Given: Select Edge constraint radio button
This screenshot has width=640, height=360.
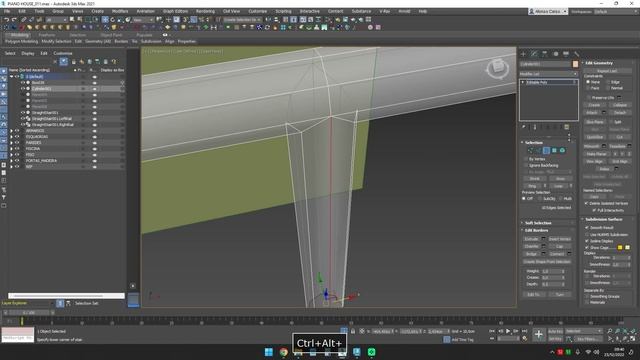Looking at the screenshot, I should [608, 82].
